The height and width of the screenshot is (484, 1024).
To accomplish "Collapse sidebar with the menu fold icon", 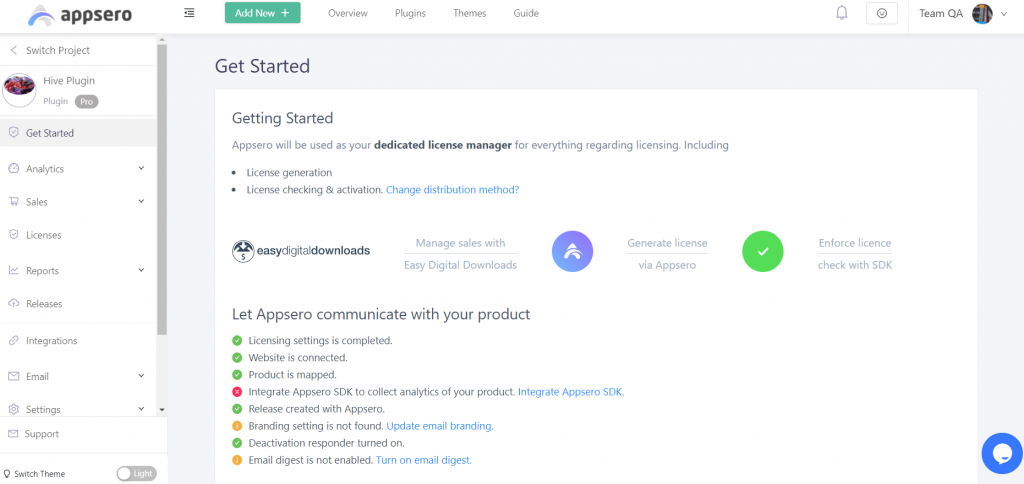I will pos(189,12).
